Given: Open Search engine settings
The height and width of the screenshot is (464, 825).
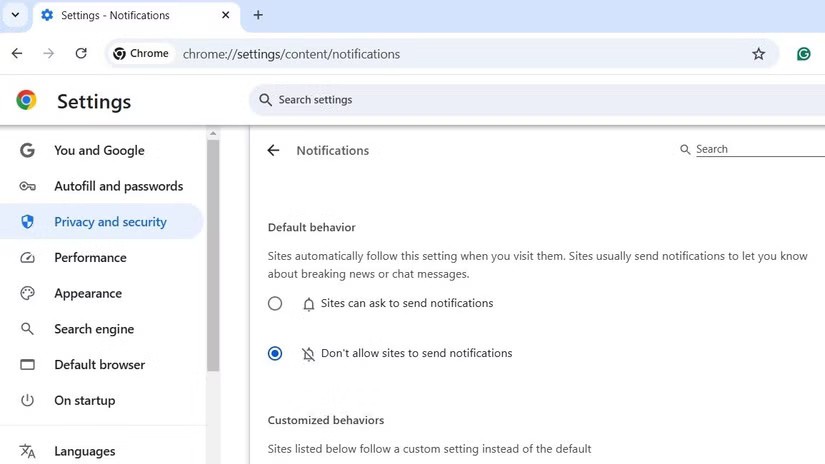Looking at the screenshot, I should (x=94, y=329).
